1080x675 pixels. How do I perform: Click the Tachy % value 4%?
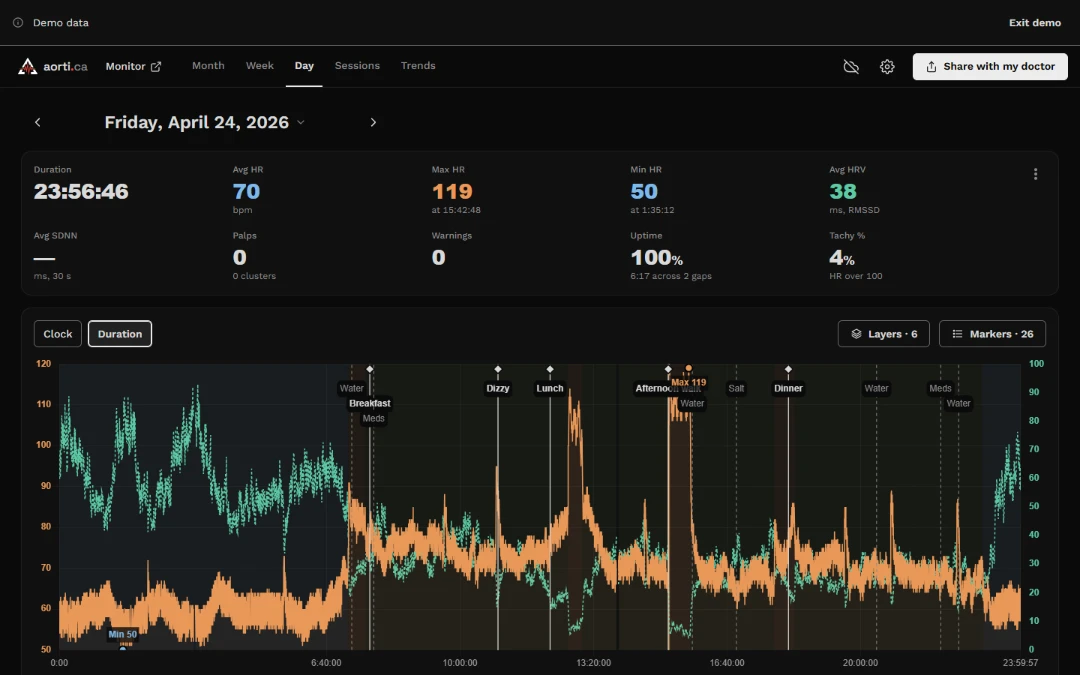(x=842, y=258)
